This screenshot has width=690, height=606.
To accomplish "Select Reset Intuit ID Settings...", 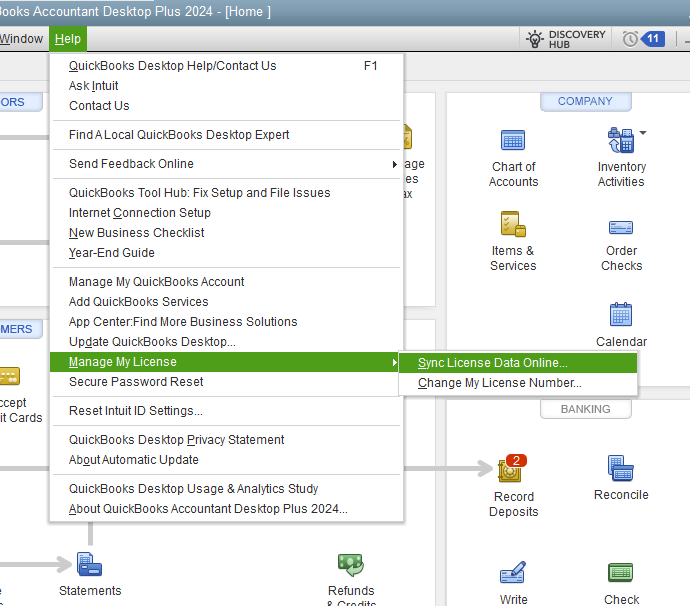I will coord(226,411).
